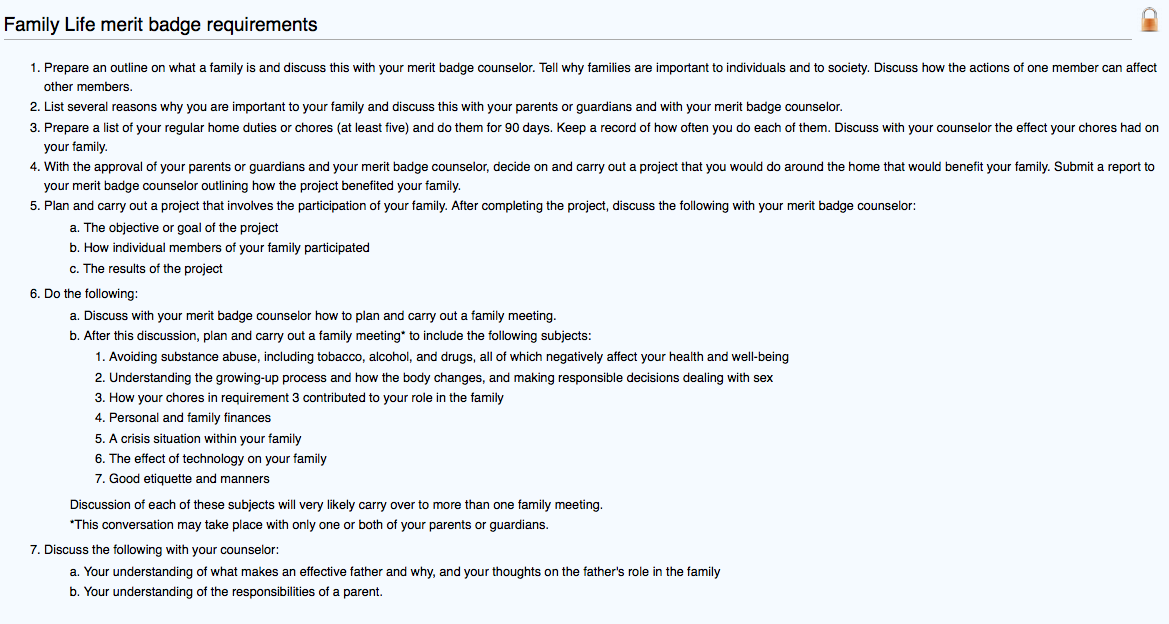This screenshot has width=1169, height=624.
Task: Click requirement 5 about a family participation project
Action: [x=480, y=206]
